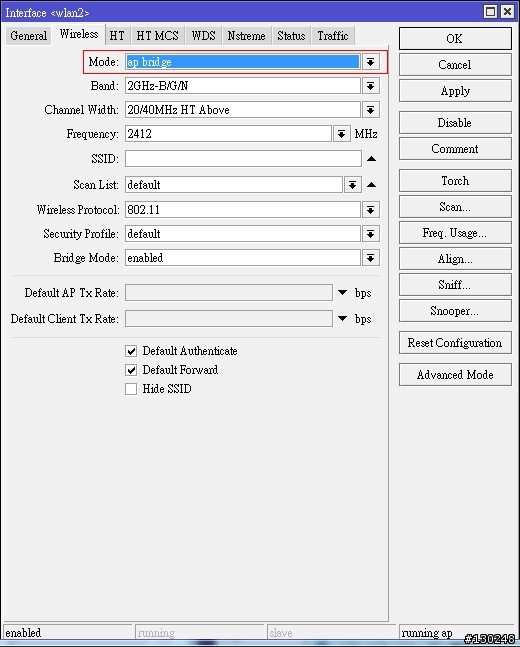The image size is (520, 647).
Task: Click the Scan List default field
Action: 234,185
